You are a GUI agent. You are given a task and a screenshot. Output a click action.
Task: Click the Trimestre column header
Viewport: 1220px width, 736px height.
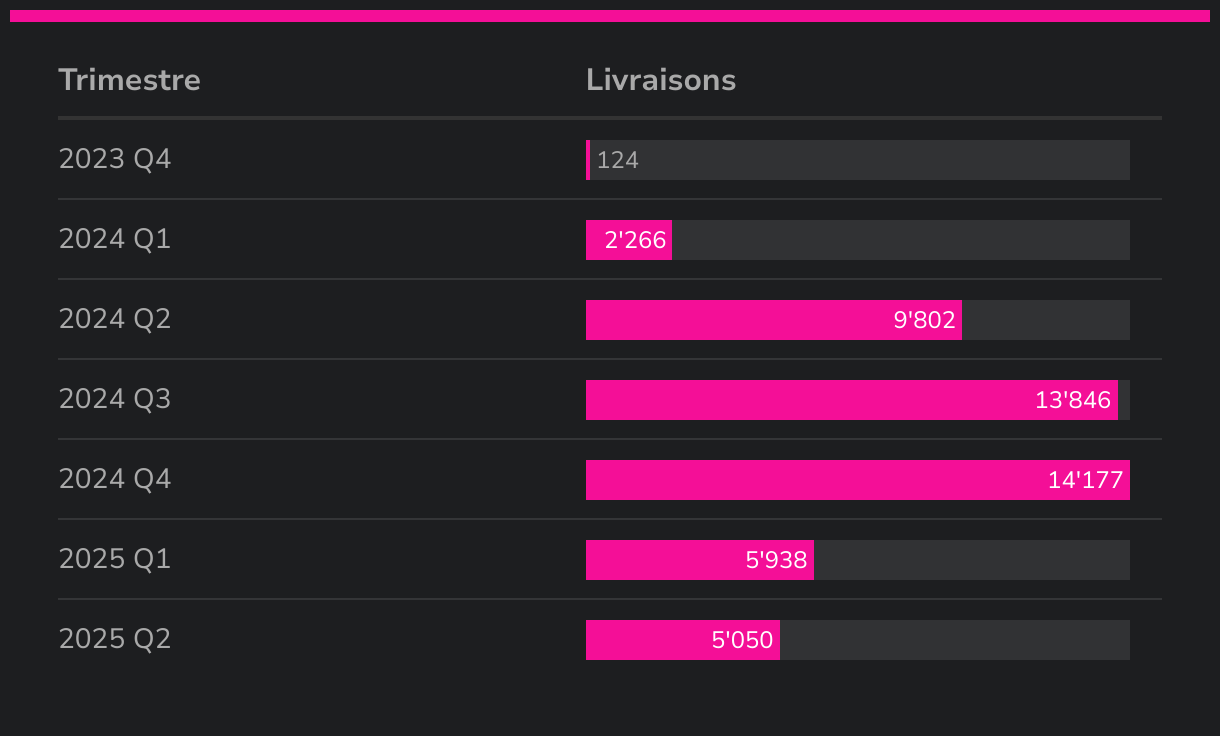click(129, 80)
